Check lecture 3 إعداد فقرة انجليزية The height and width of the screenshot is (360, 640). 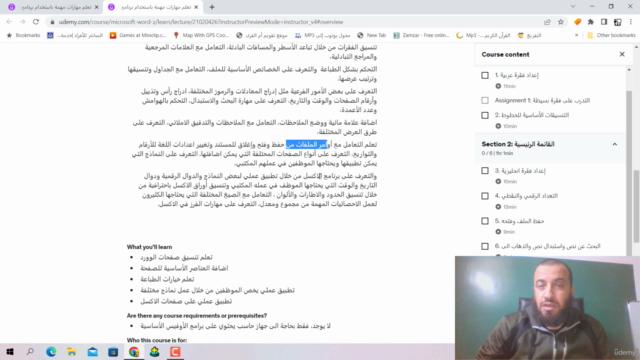click(485, 171)
